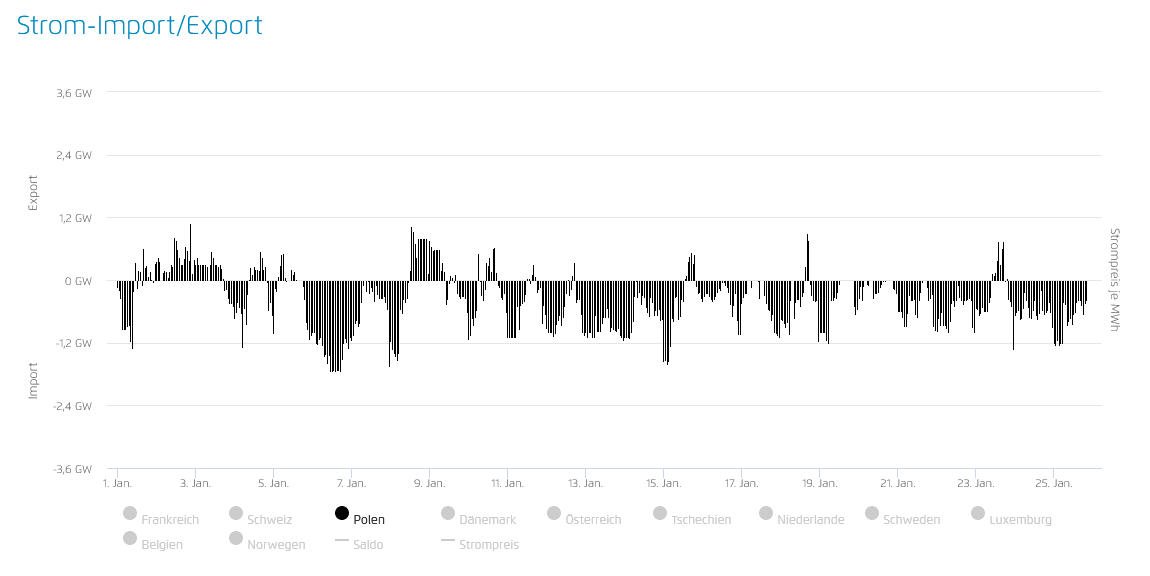Disable the black Polen legend dot
This screenshot has height=576, width=1150.
[342, 513]
